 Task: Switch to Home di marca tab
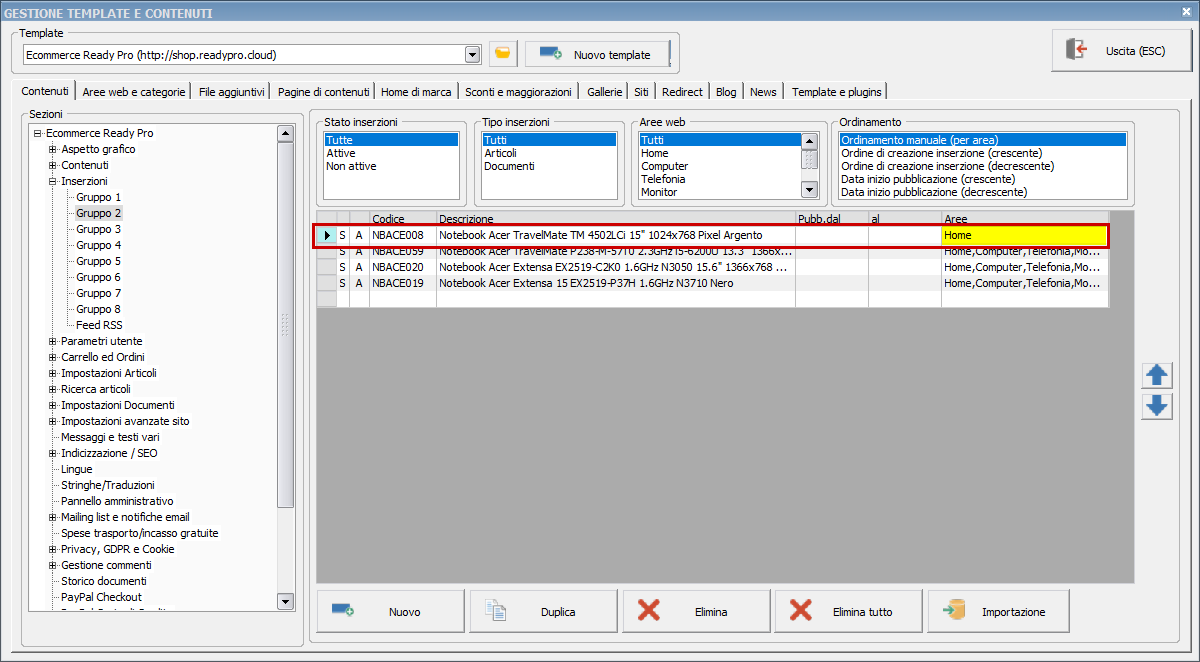(417, 91)
